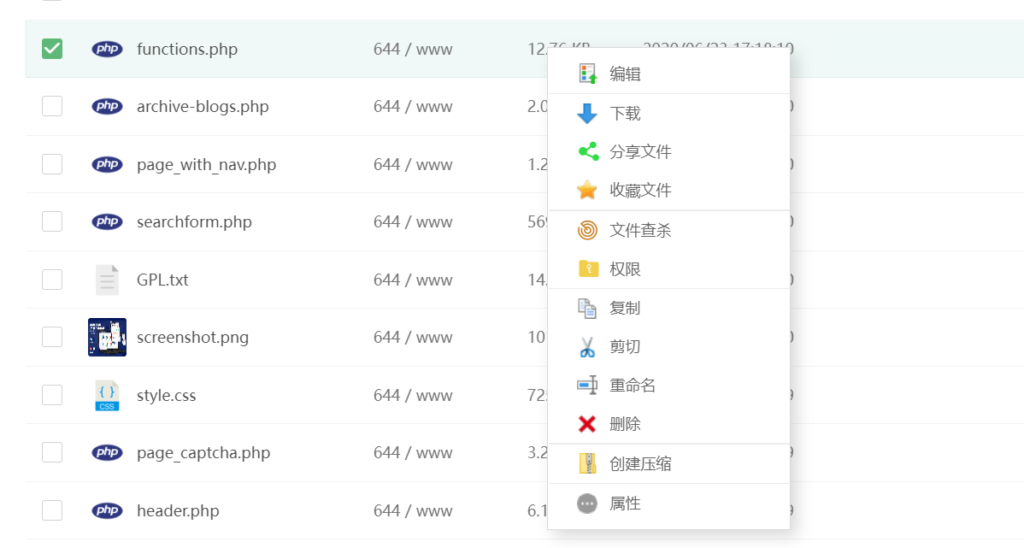Click the screenshot.png thumbnail preview
1024x548 pixels.
coord(107,338)
